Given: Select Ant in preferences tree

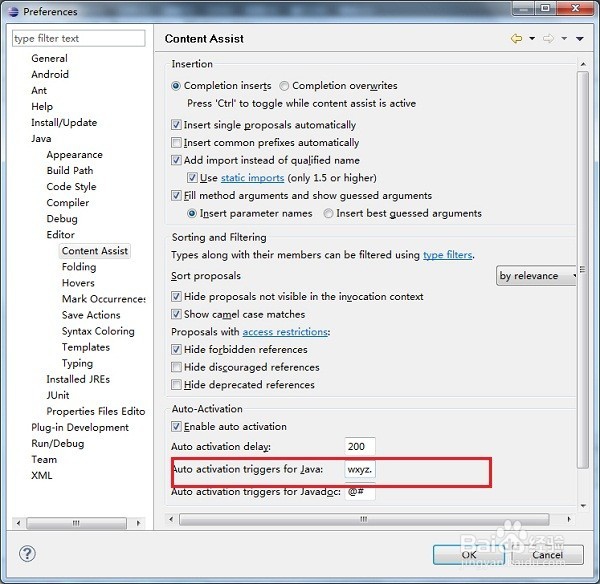Looking at the screenshot, I should (x=39, y=90).
